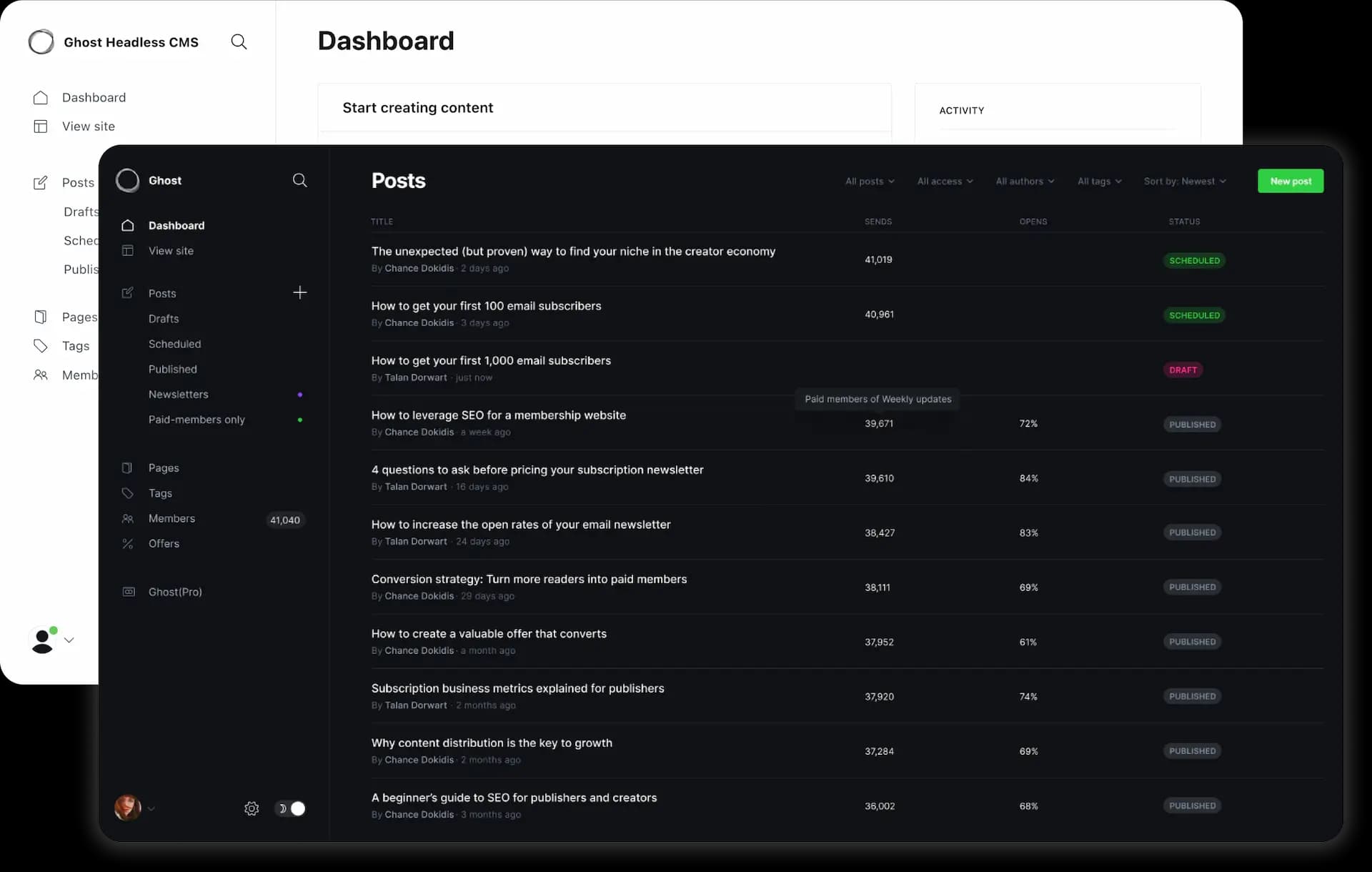Open the All authors dropdown
The width and height of the screenshot is (1372, 872).
[1024, 182]
